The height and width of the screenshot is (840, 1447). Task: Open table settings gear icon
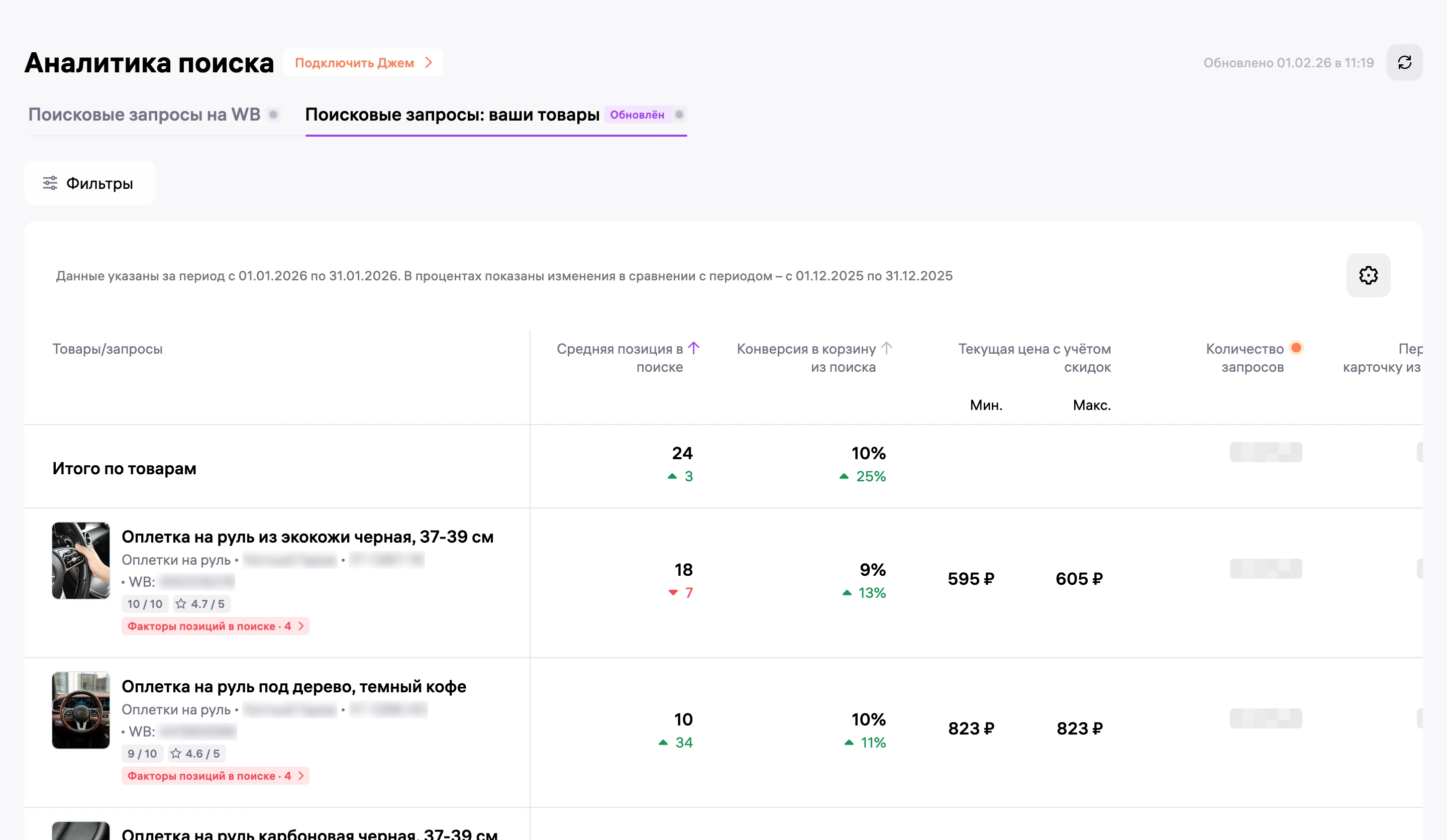(1368, 276)
